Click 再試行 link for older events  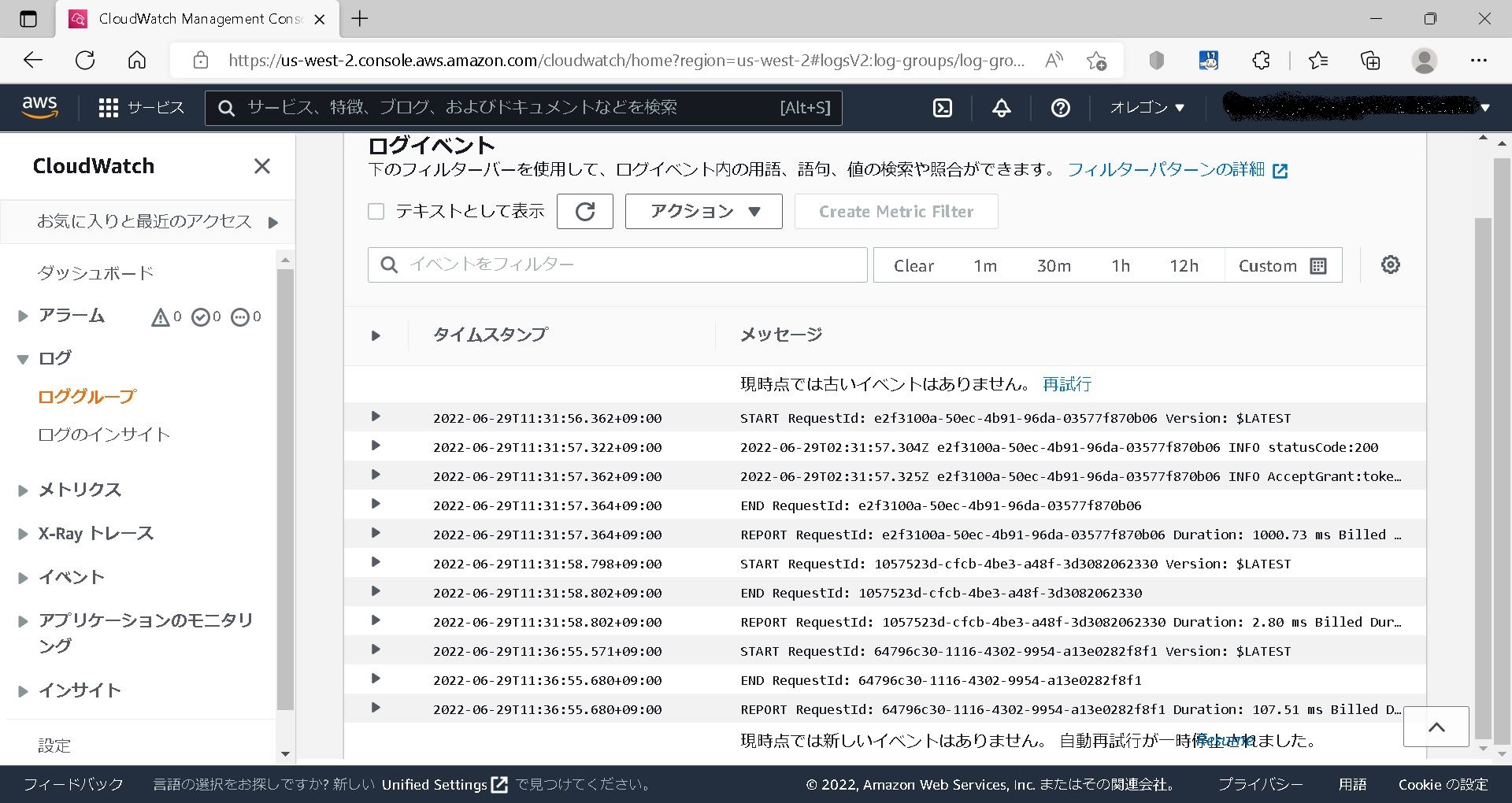tap(1067, 384)
